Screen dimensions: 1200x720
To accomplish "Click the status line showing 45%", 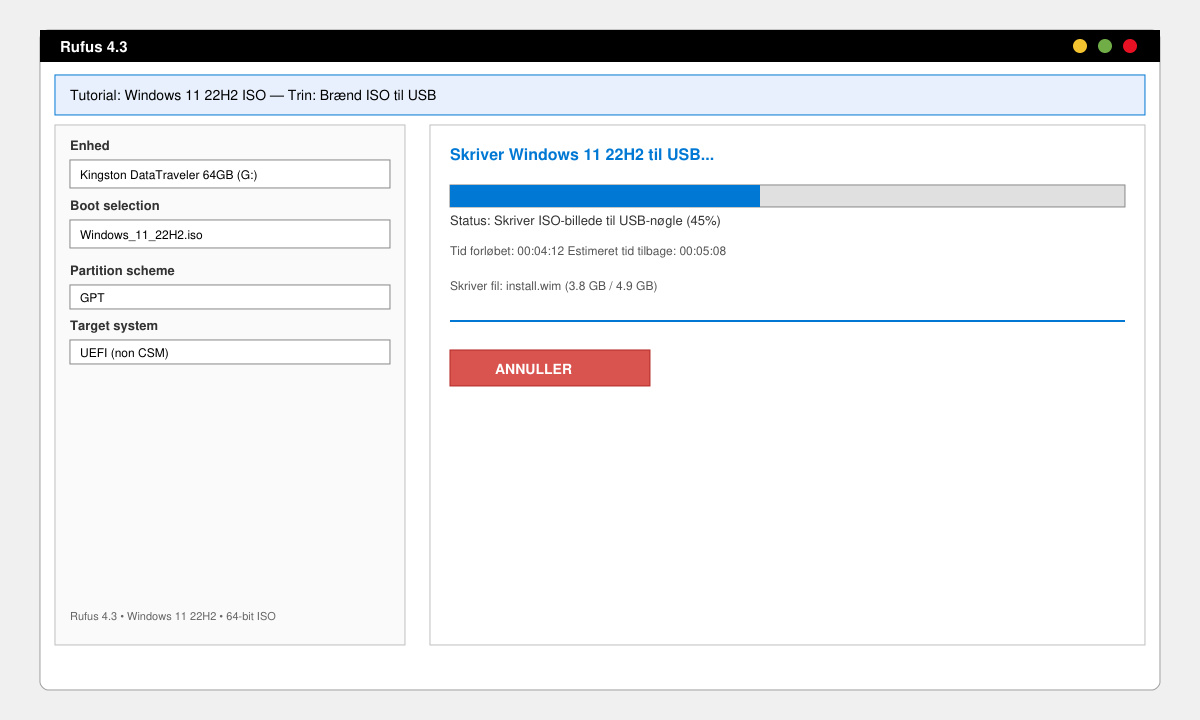I will [585, 220].
